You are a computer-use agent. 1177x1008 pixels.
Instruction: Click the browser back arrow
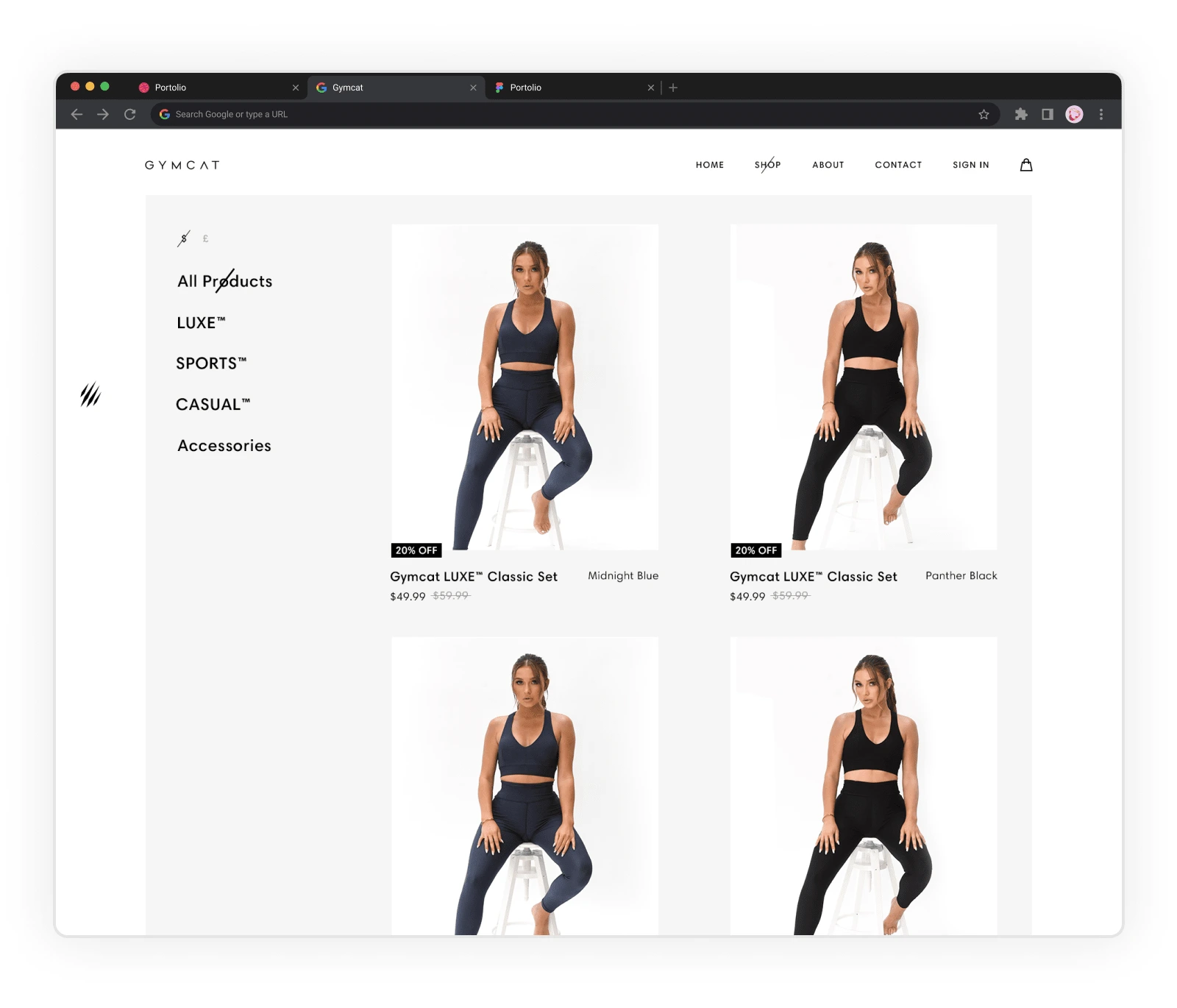[77, 114]
